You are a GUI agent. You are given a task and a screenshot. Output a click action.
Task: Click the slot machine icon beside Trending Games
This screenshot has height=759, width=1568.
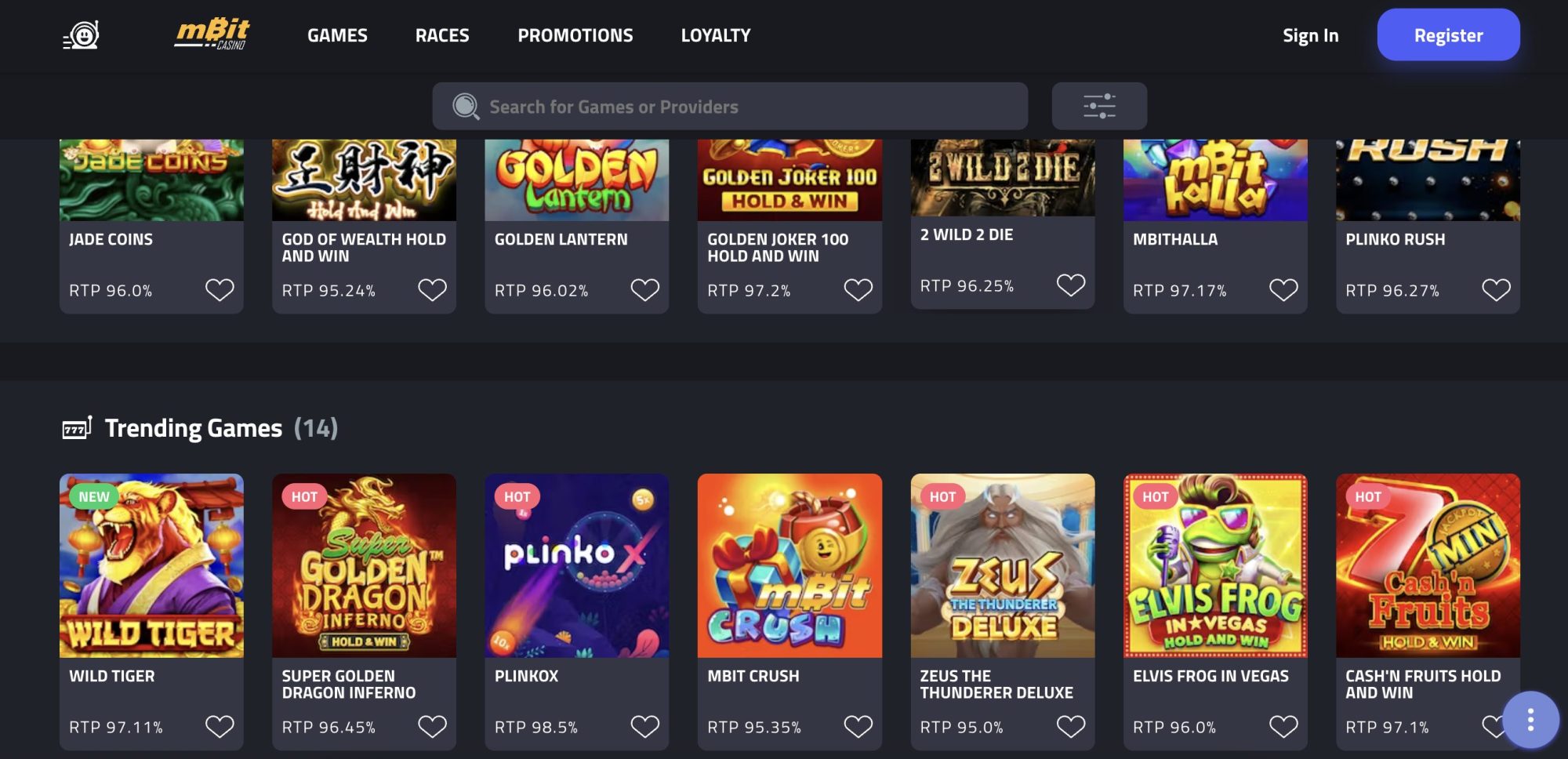pyautogui.click(x=76, y=427)
